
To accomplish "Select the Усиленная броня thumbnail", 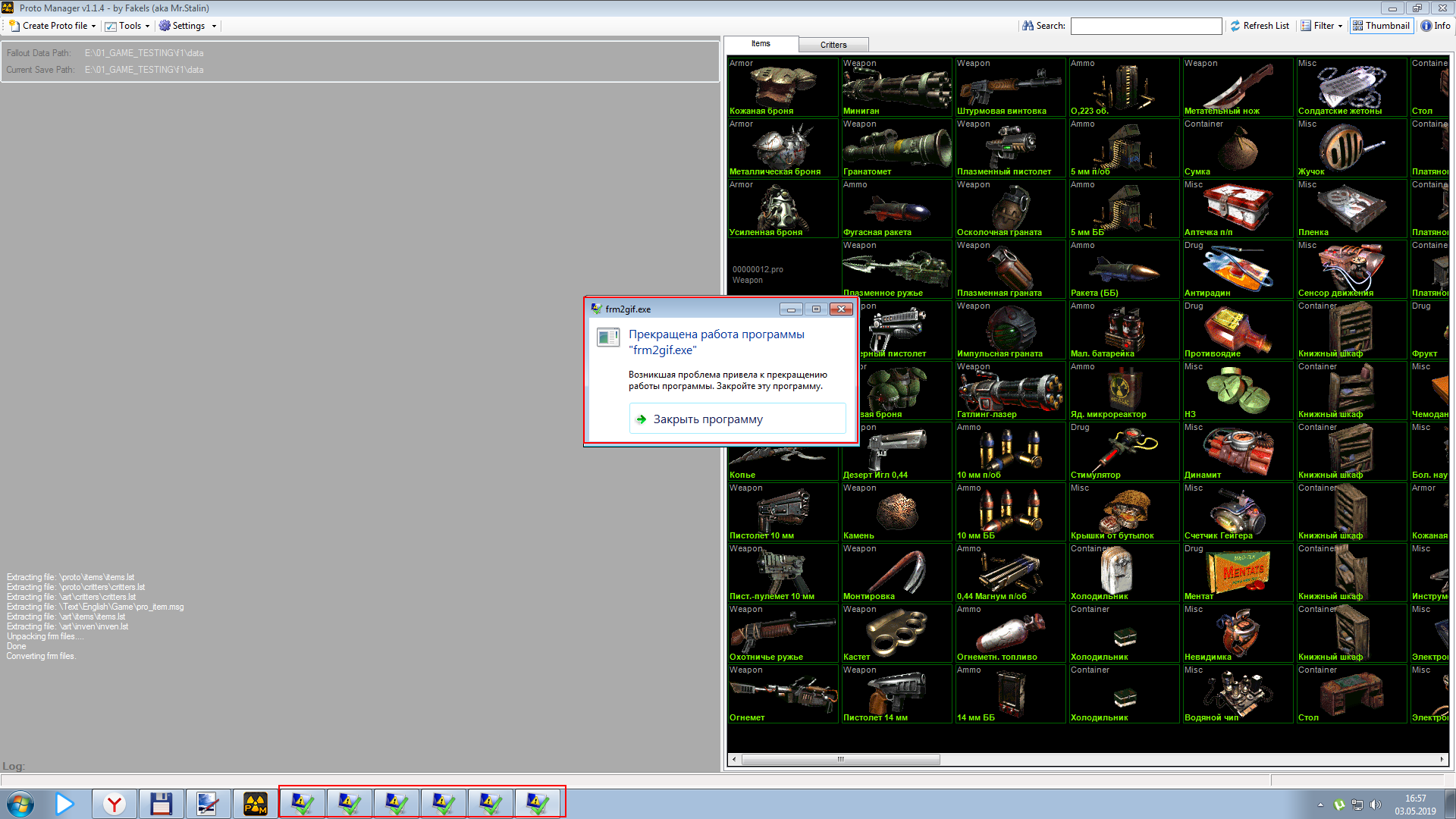I will [783, 208].
